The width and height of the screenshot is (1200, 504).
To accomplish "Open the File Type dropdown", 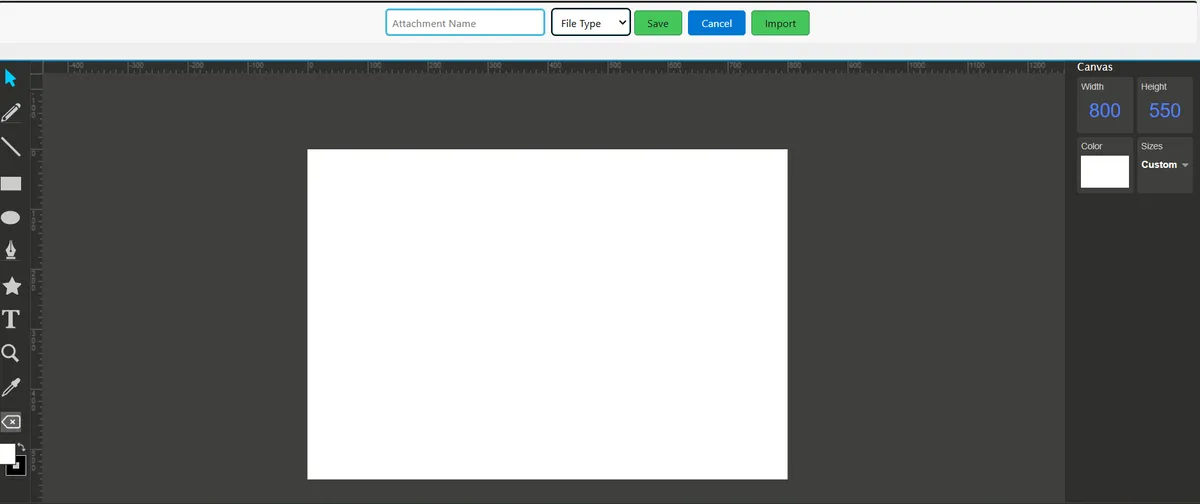I will point(591,22).
